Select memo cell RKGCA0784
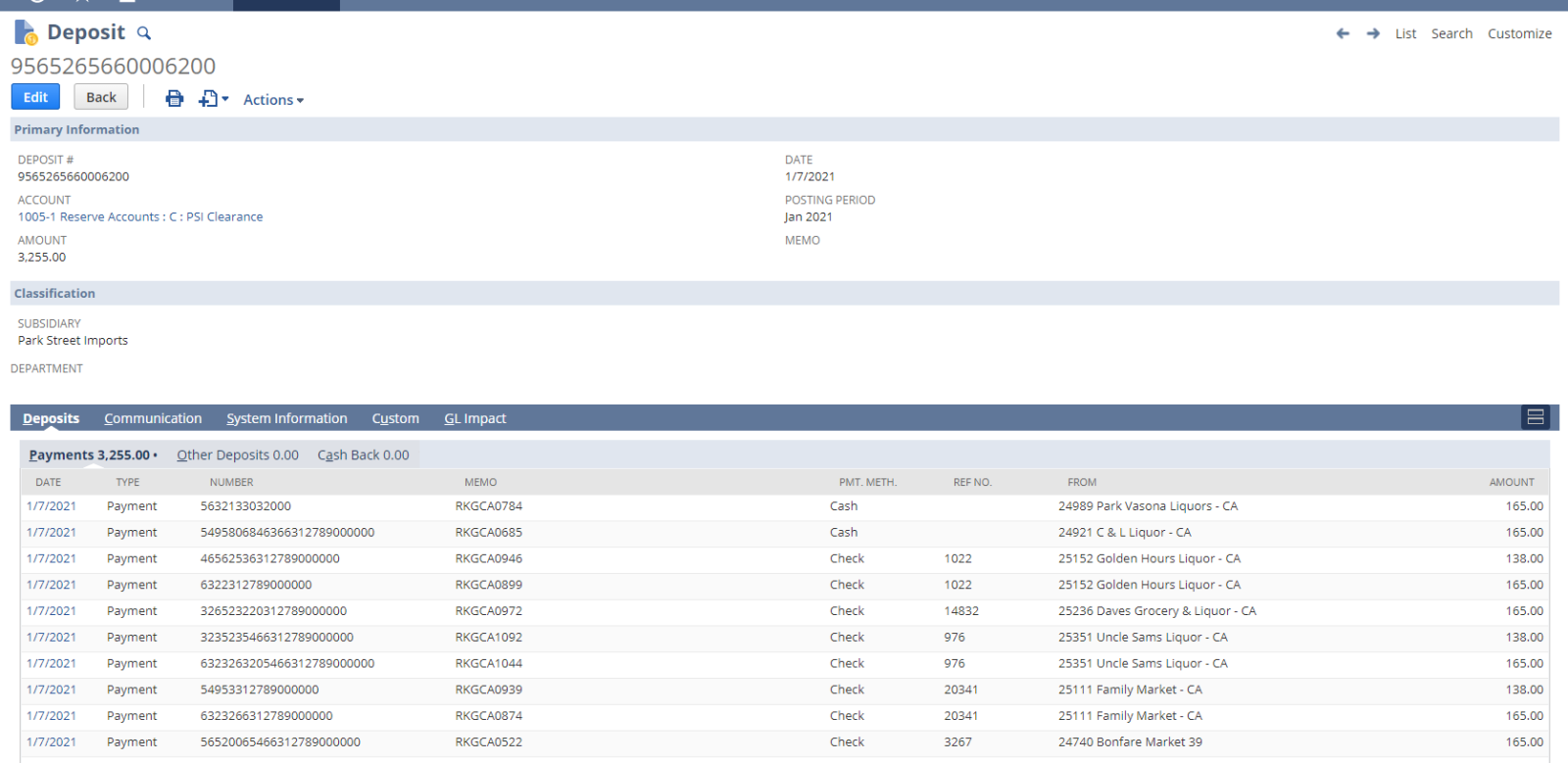 coord(489,506)
